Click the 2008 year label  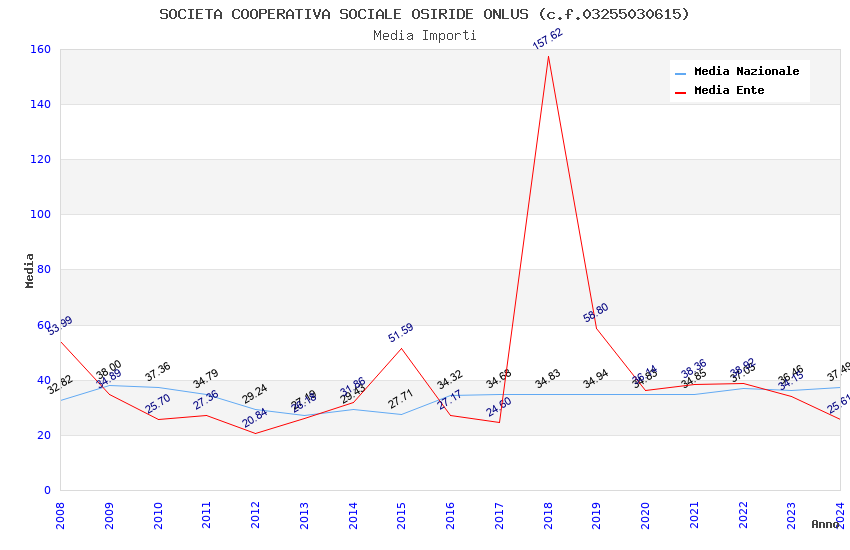click(60, 515)
